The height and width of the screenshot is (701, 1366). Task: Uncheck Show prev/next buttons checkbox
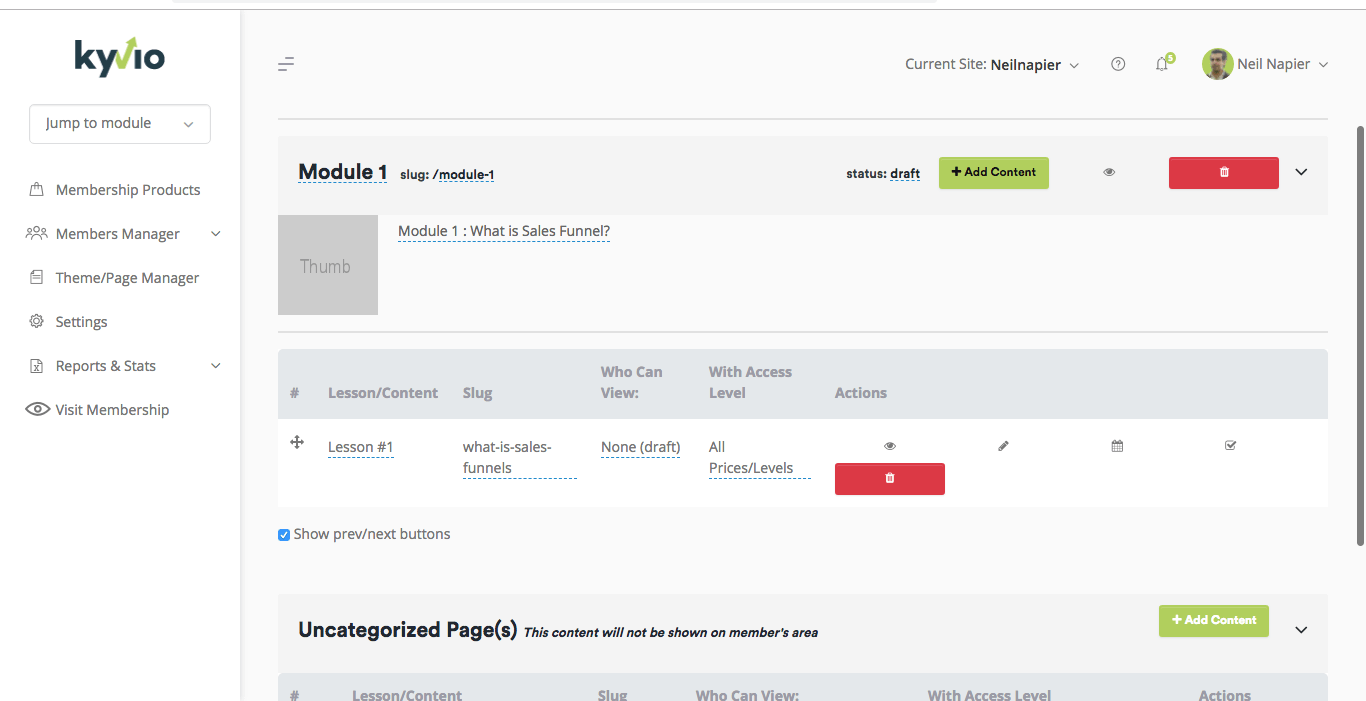[x=284, y=535]
